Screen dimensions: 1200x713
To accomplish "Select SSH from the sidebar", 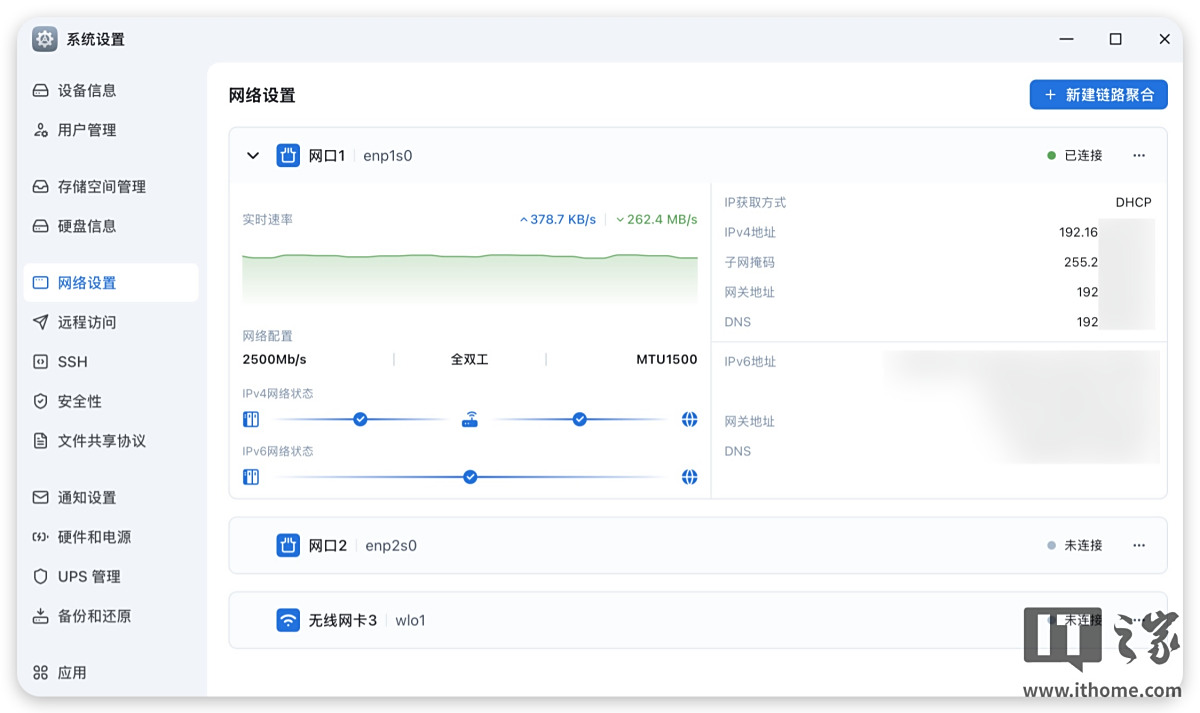I will 72,362.
